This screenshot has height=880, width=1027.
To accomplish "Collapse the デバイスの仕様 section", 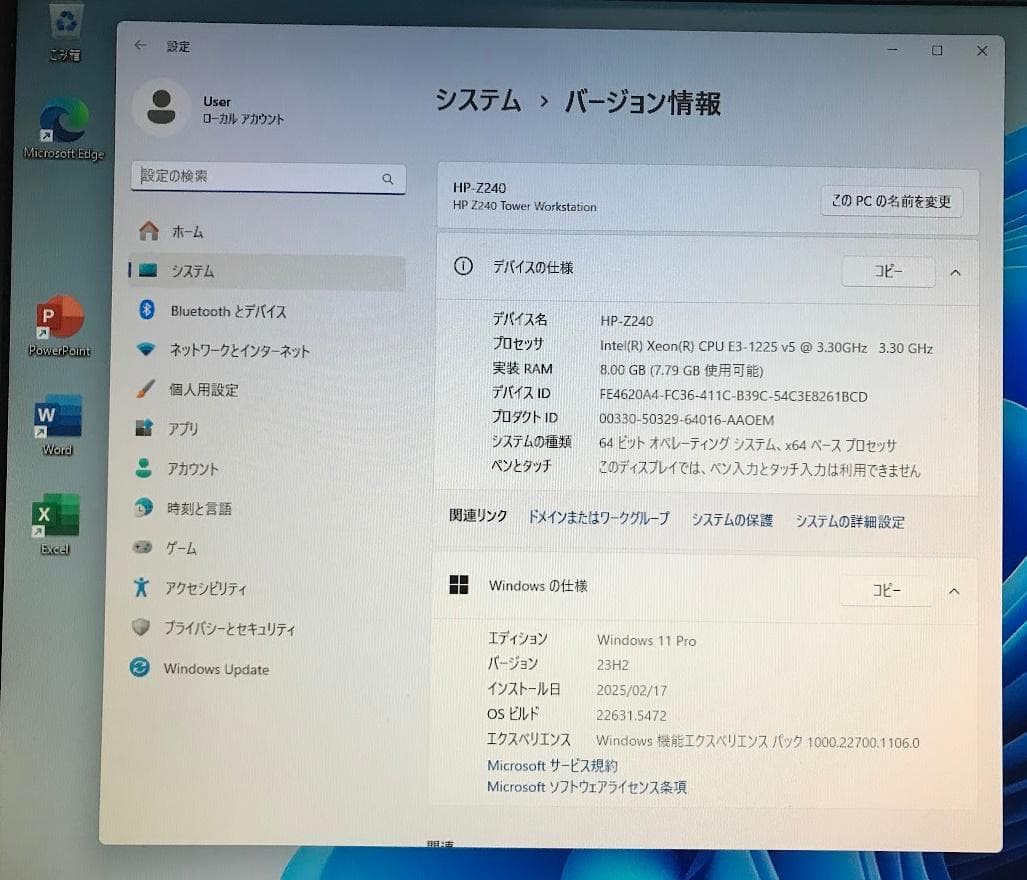I will tap(955, 272).
